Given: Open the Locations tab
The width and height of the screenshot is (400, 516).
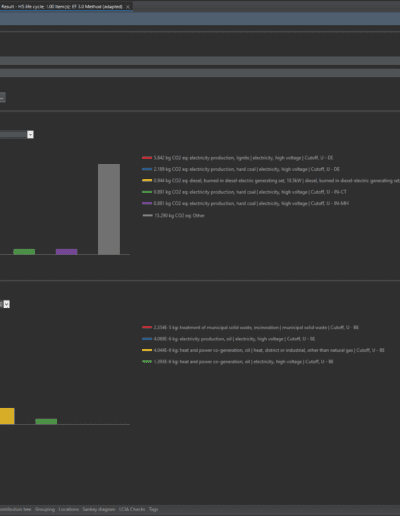Looking at the screenshot, I should click(x=69, y=509).
